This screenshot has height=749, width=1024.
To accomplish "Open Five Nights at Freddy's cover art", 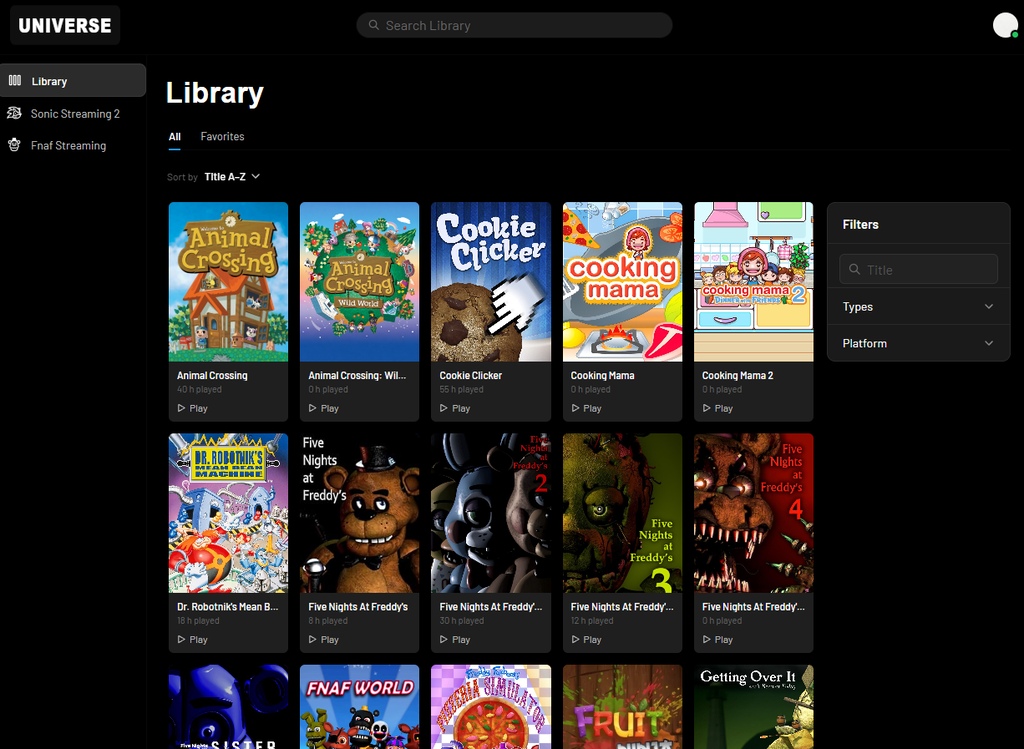I will (359, 513).
